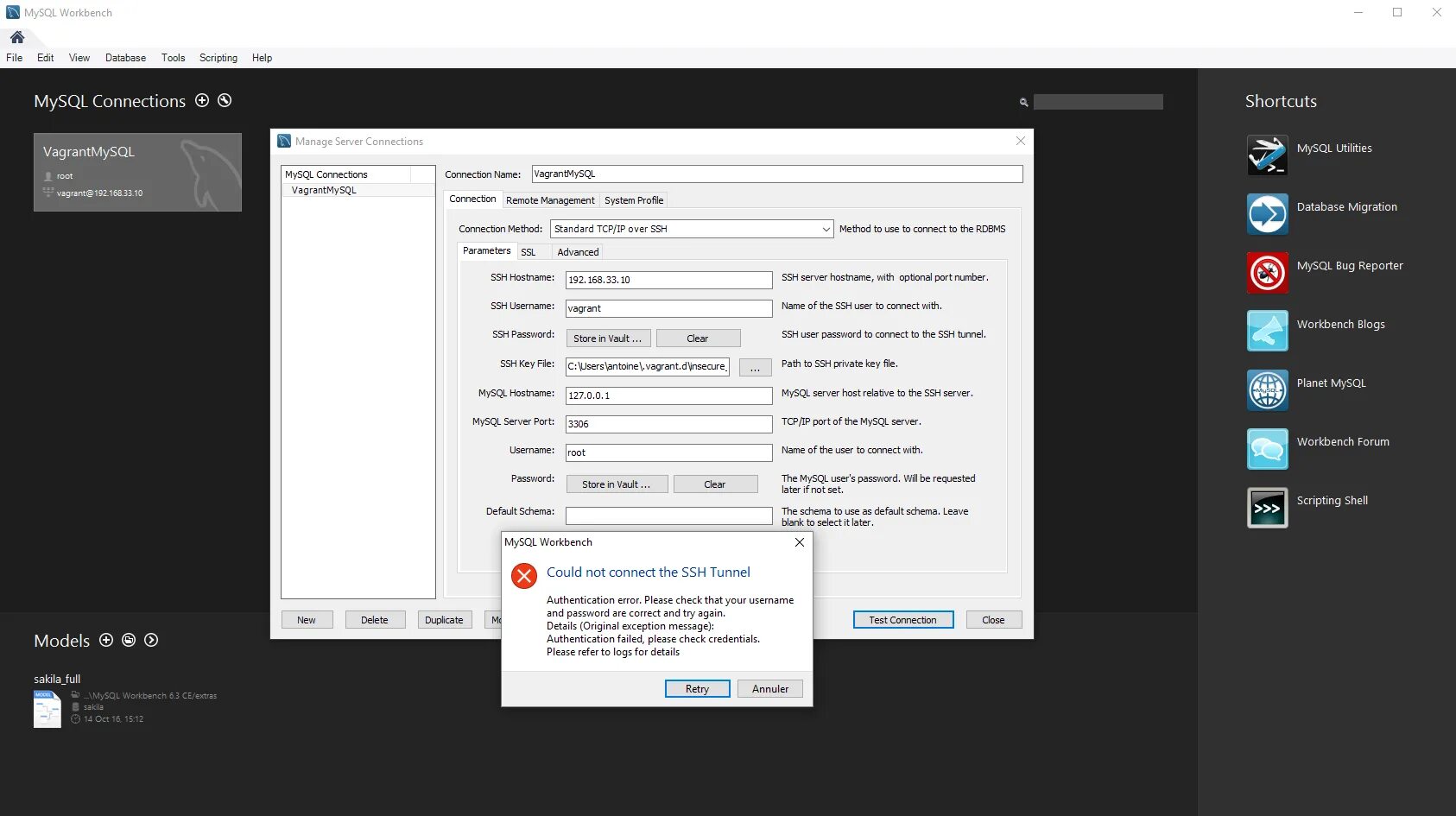Open Connection Method dropdown

pos(692,229)
